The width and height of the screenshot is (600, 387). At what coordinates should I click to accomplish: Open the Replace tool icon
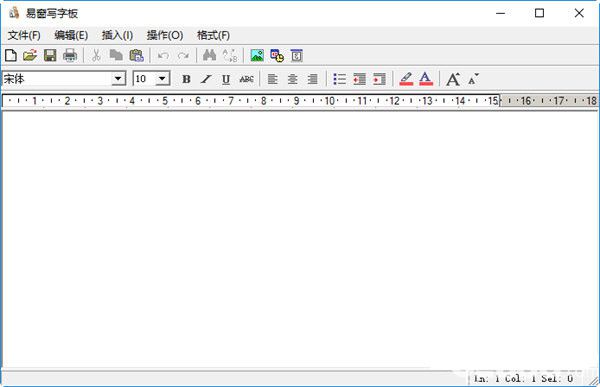[230, 56]
